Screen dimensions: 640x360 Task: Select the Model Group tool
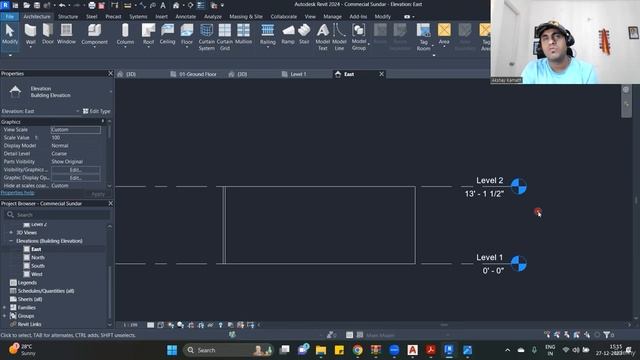coord(359,37)
